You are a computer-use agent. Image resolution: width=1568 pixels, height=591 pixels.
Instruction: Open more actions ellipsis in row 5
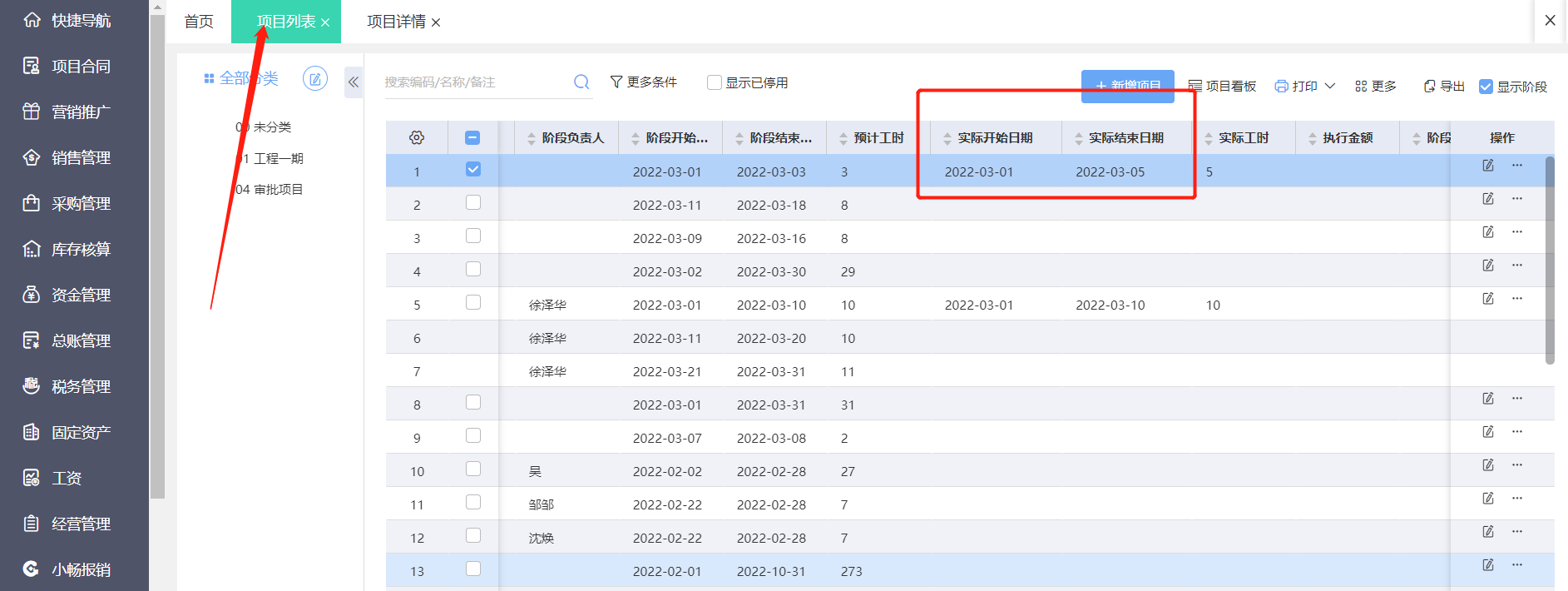pyautogui.click(x=1517, y=299)
